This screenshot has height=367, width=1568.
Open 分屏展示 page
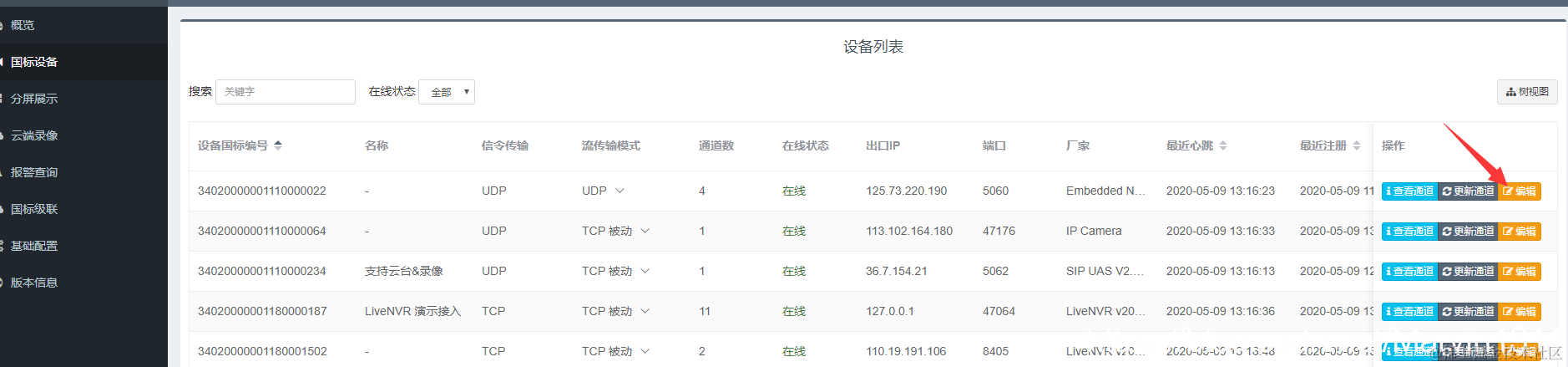34,99
